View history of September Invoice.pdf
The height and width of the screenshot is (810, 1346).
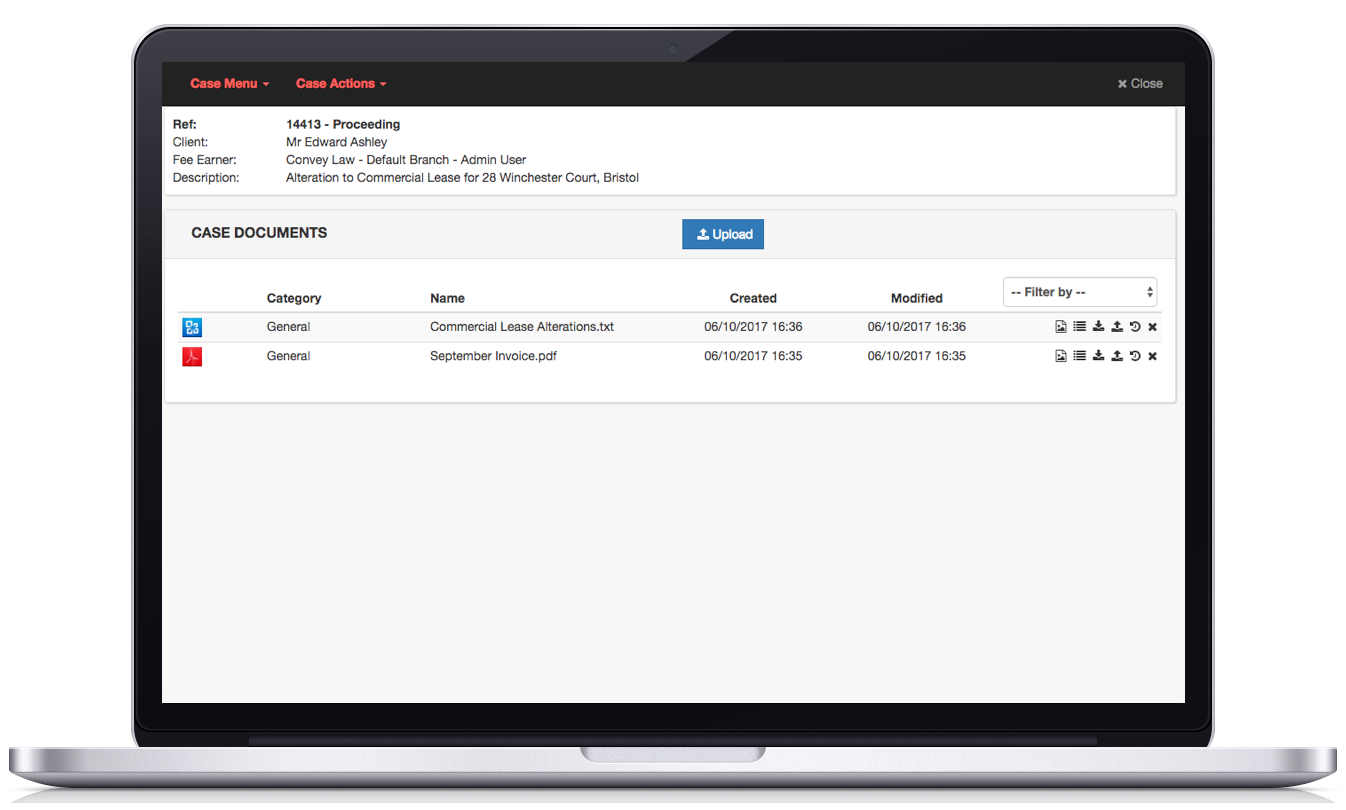(1135, 356)
